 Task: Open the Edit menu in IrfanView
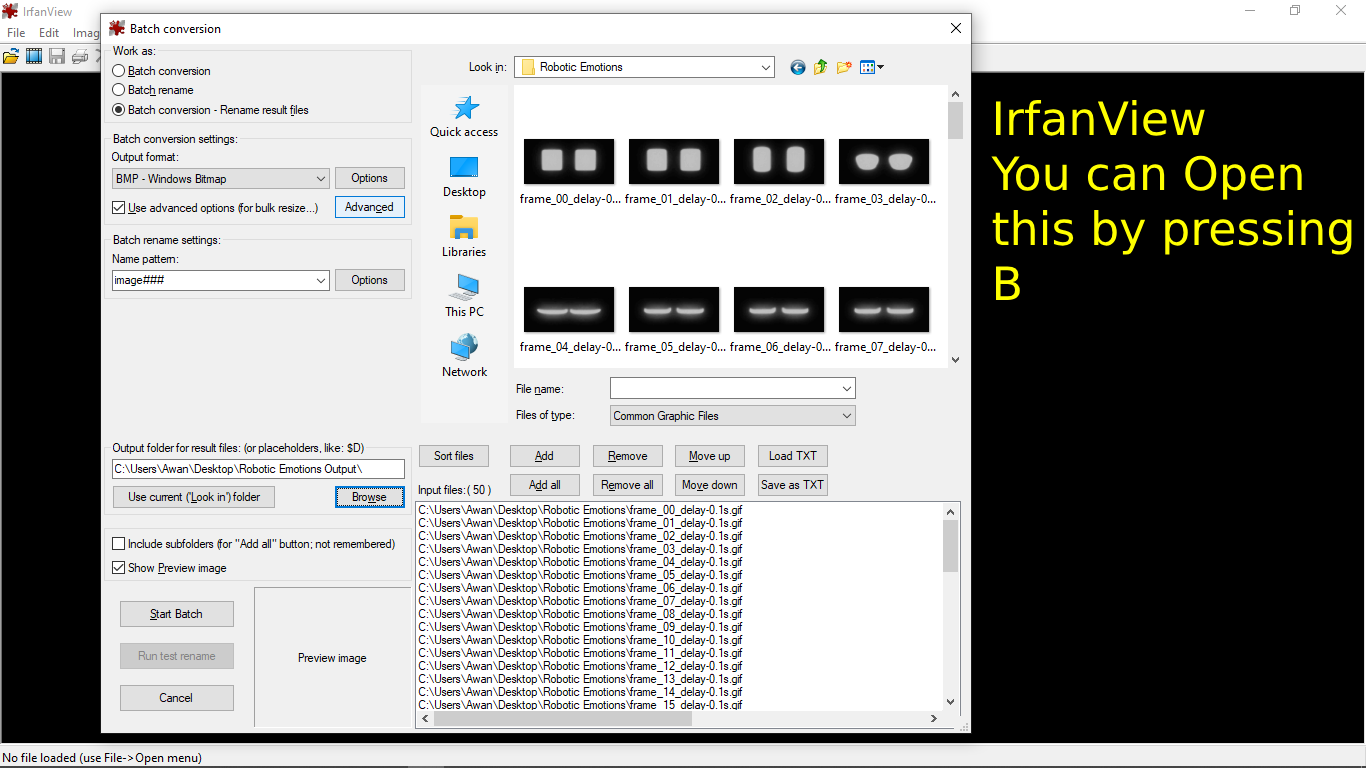coord(49,33)
